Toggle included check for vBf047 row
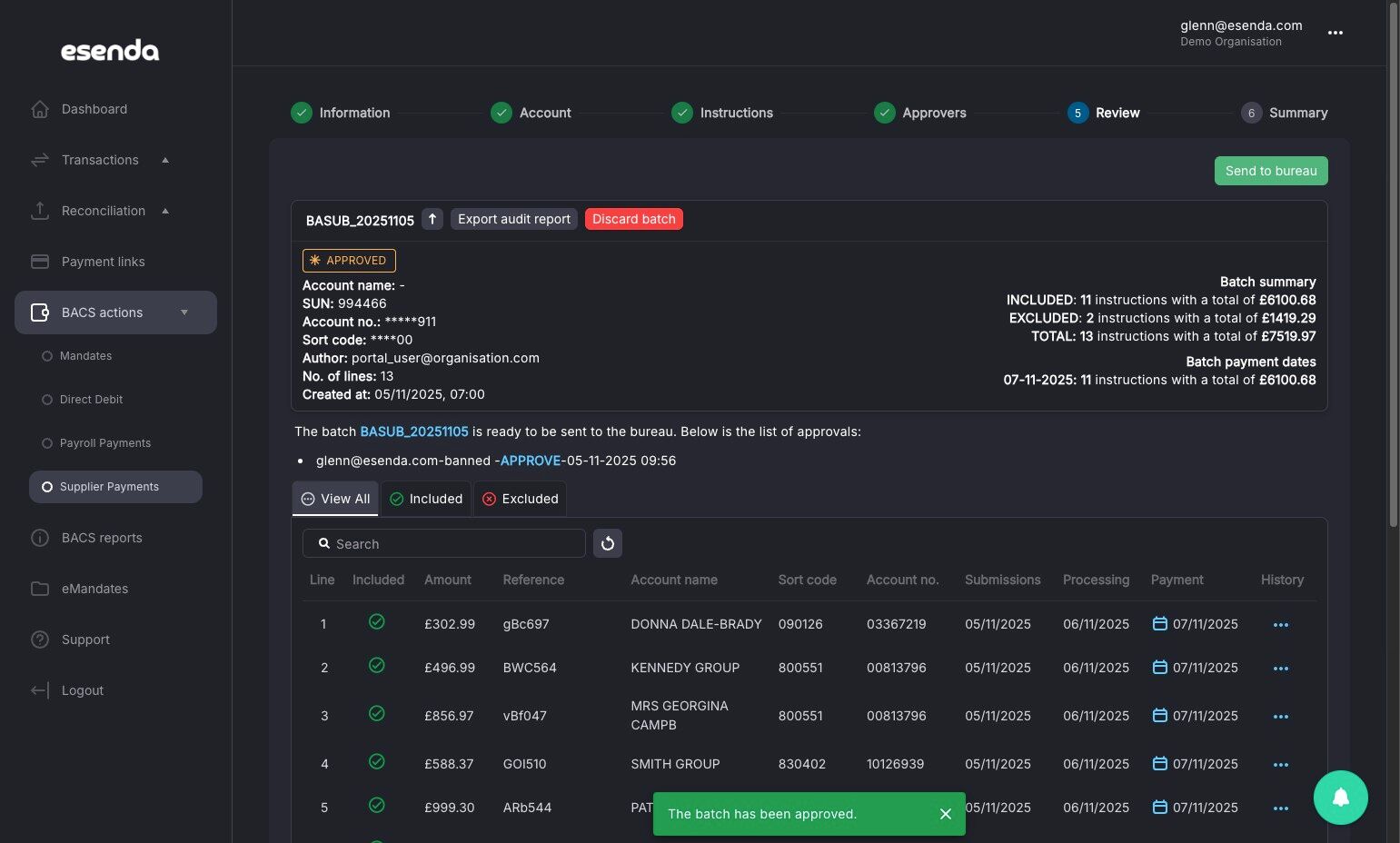 point(377,714)
